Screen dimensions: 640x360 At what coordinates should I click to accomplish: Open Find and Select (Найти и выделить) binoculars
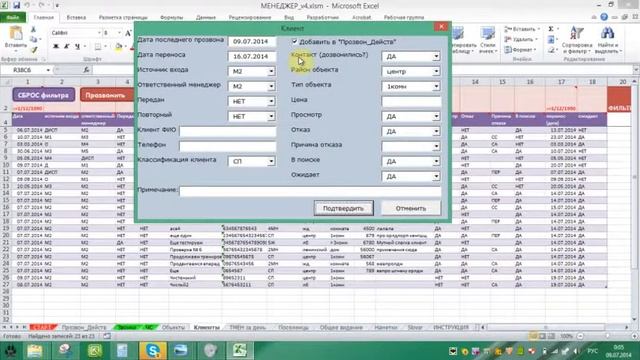point(607,40)
